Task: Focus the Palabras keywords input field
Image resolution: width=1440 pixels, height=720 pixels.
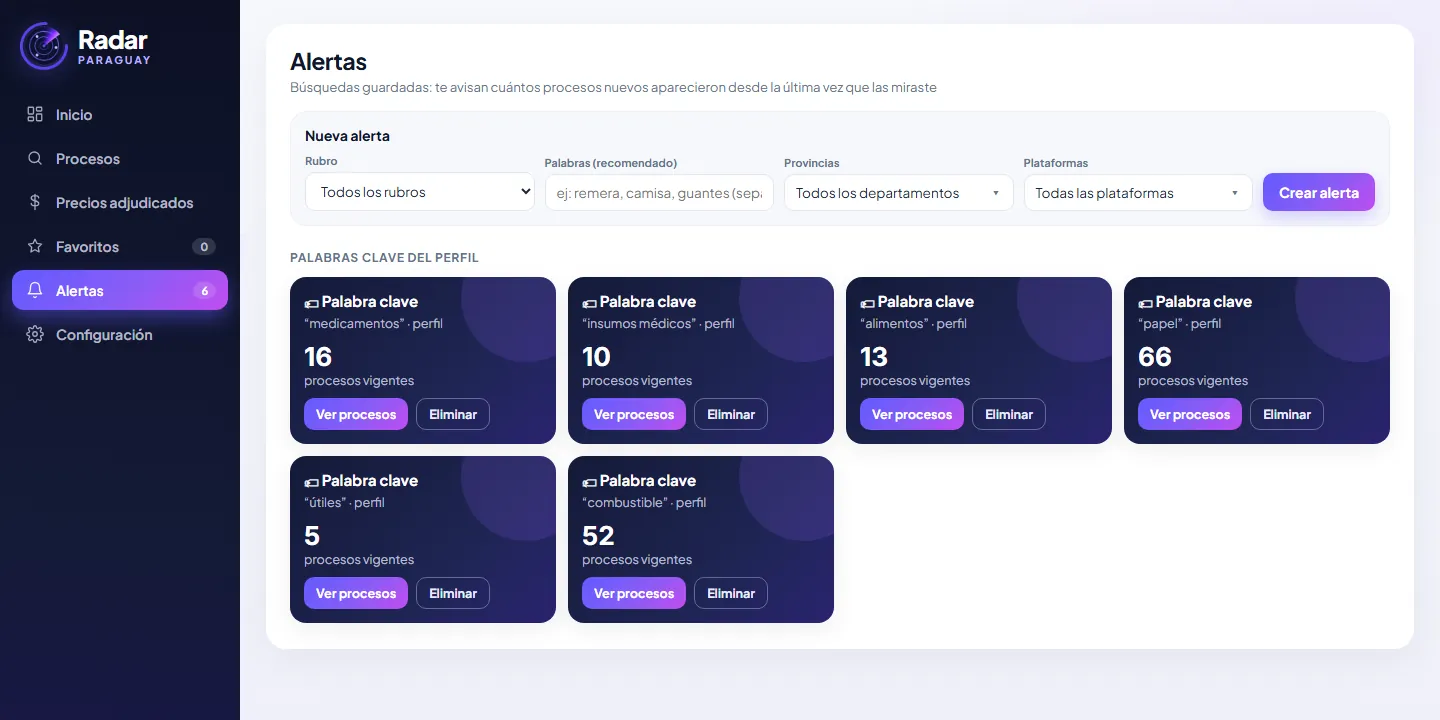Action: pyautogui.click(x=659, y=193)
